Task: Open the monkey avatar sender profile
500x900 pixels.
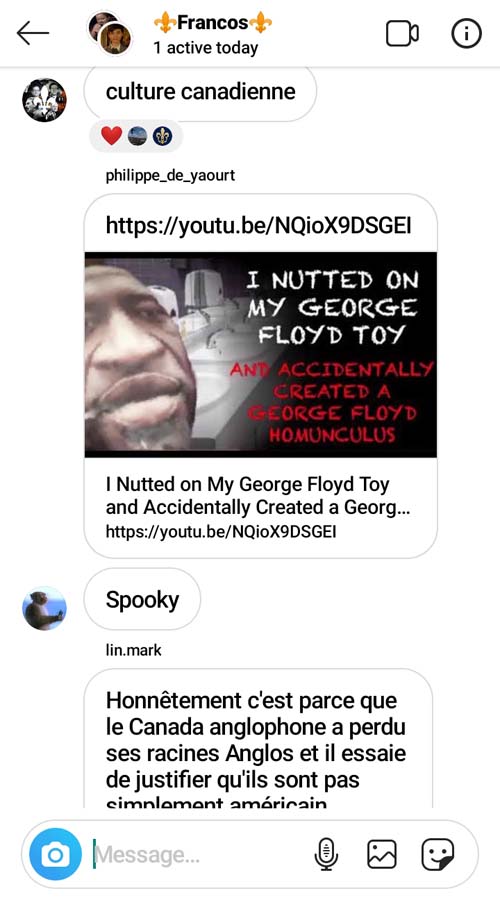Action: coord(44,608)
